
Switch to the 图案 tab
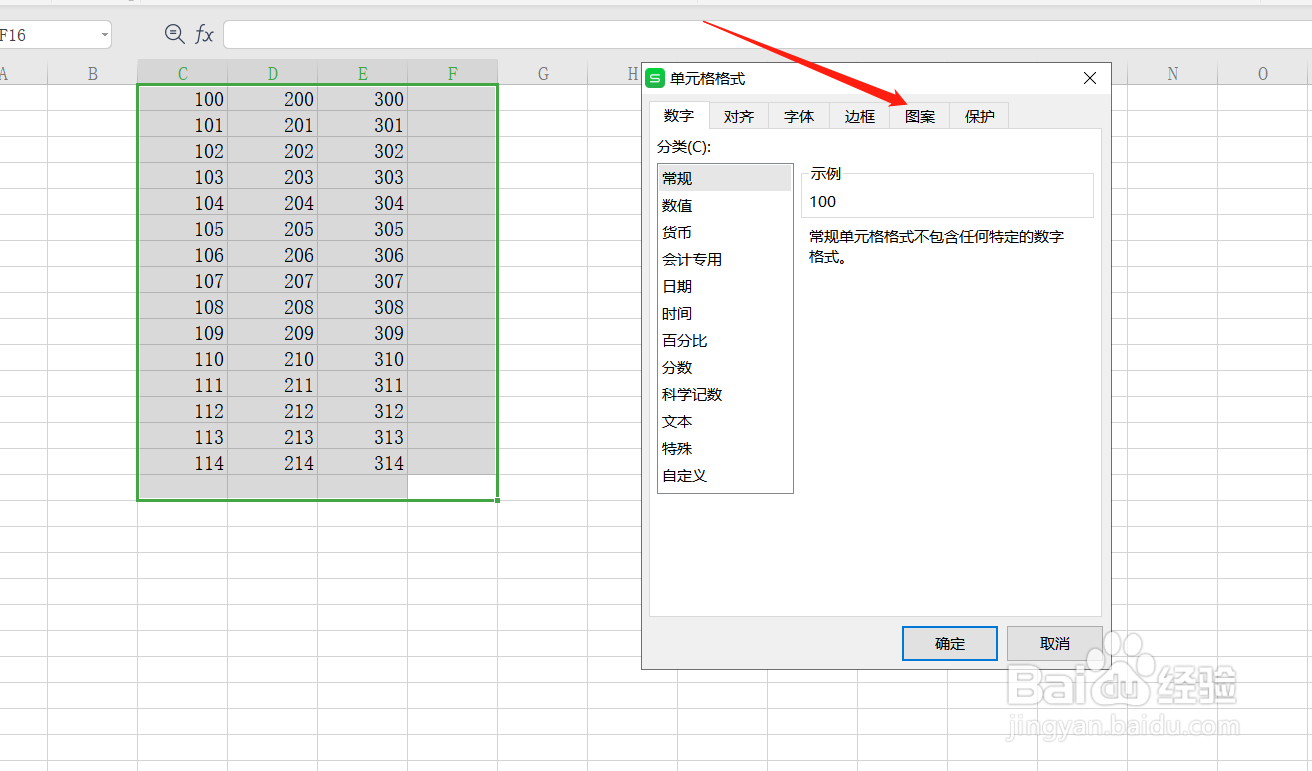(x=920, y=116)
